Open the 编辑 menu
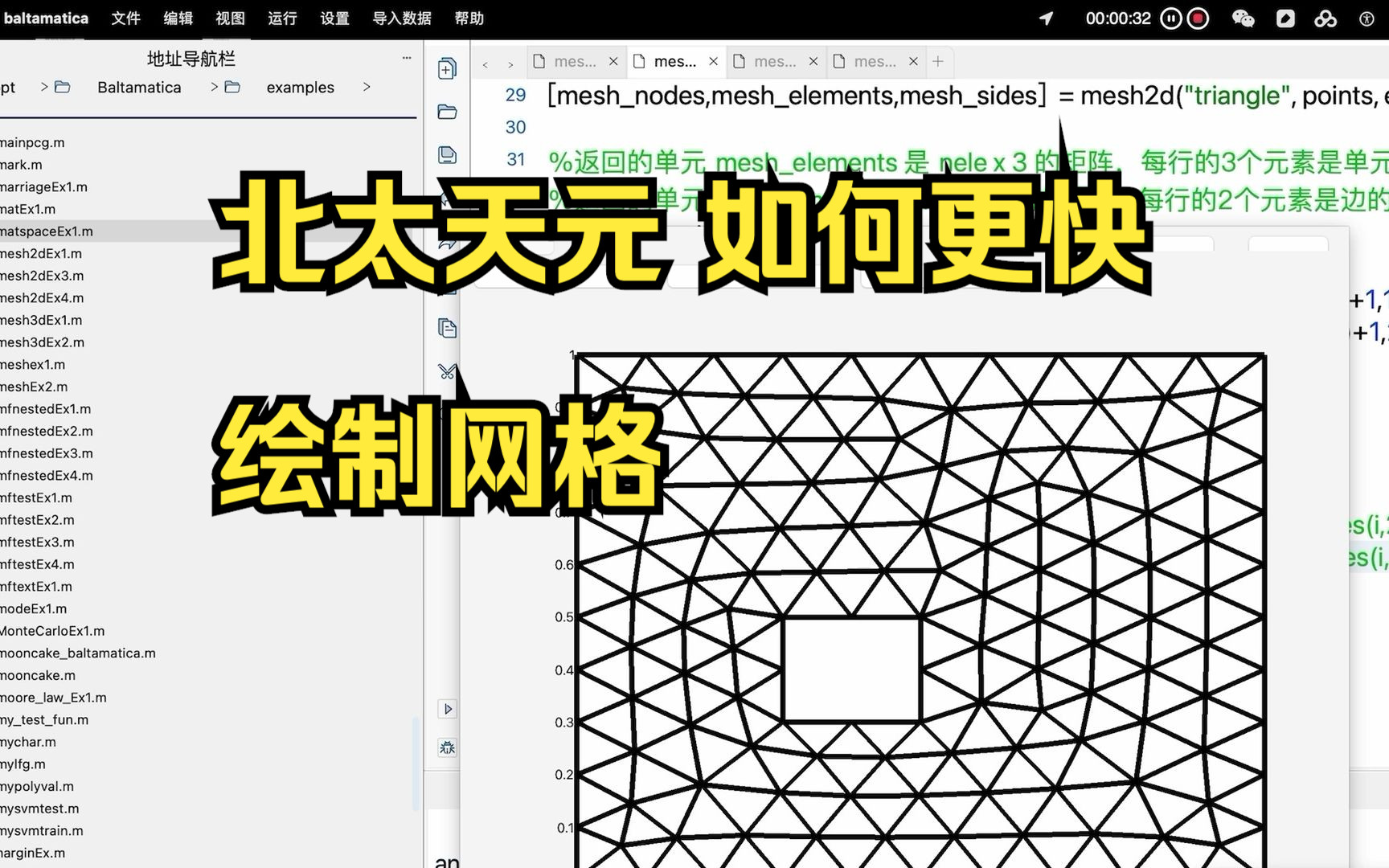The height and width of the screenshot is (868, 1389). click(178, 18)
